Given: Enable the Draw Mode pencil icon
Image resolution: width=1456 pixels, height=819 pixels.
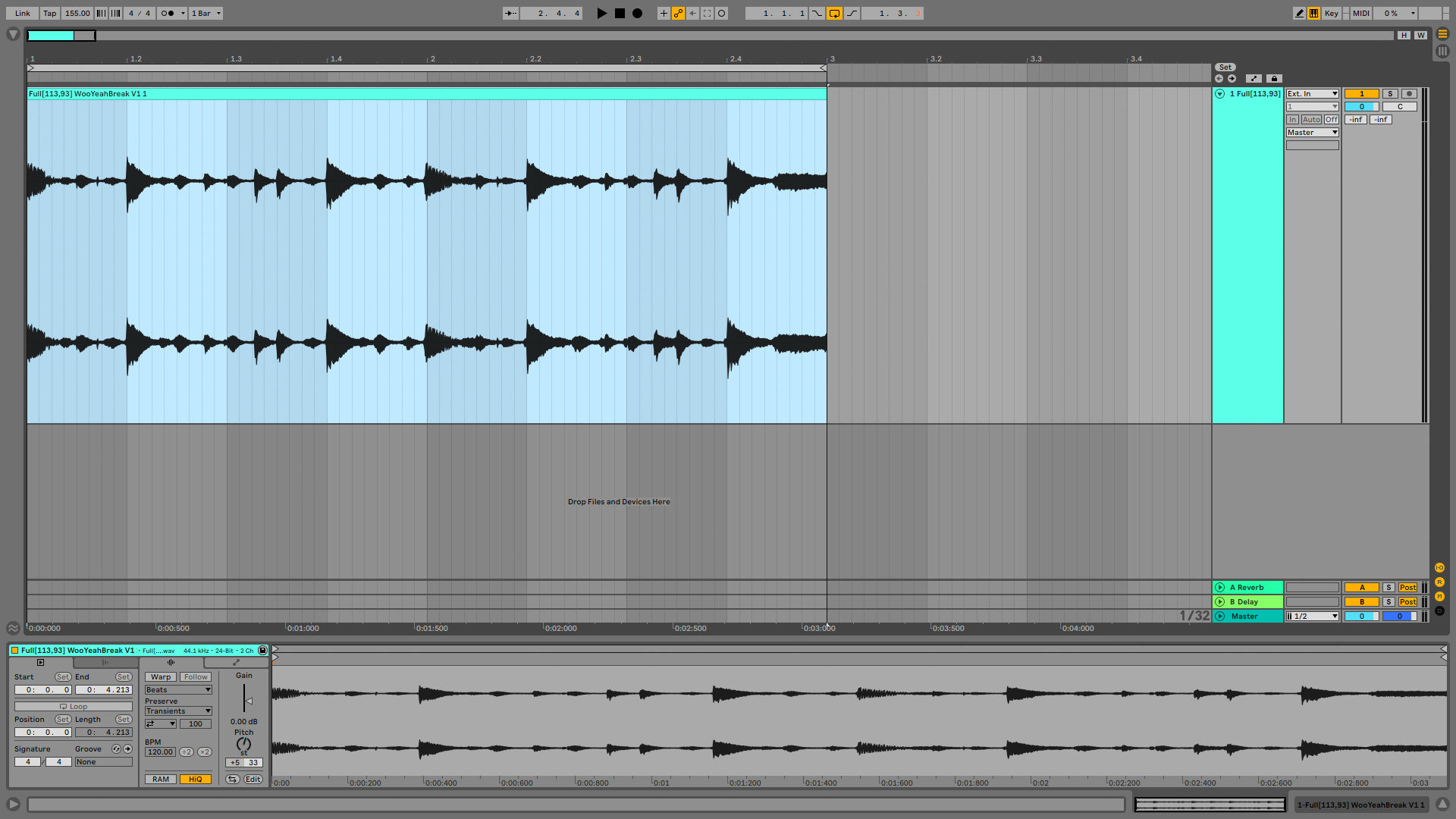Looking at the screenshot, I should tap(1299, 13).
